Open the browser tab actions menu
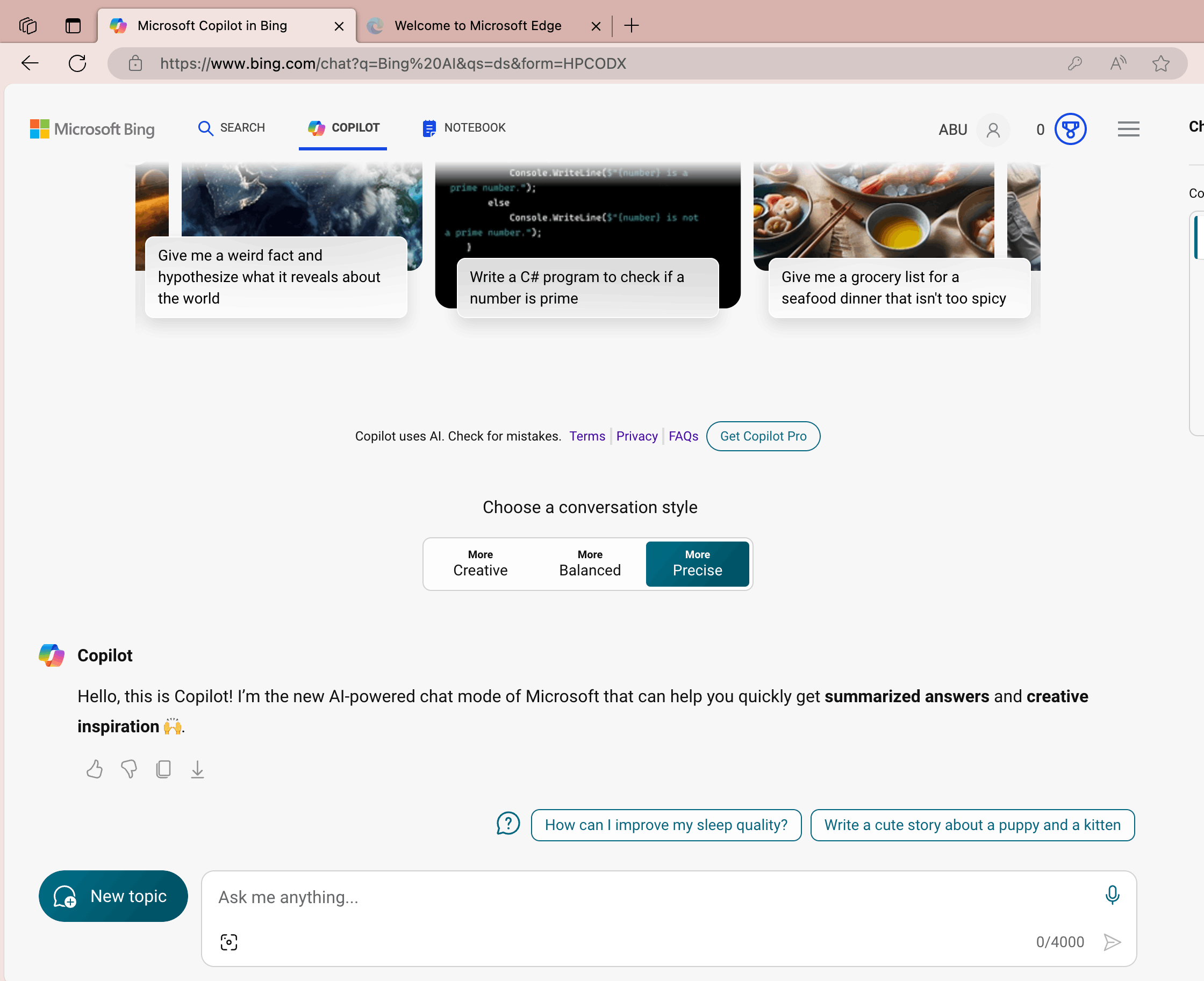 73,25
